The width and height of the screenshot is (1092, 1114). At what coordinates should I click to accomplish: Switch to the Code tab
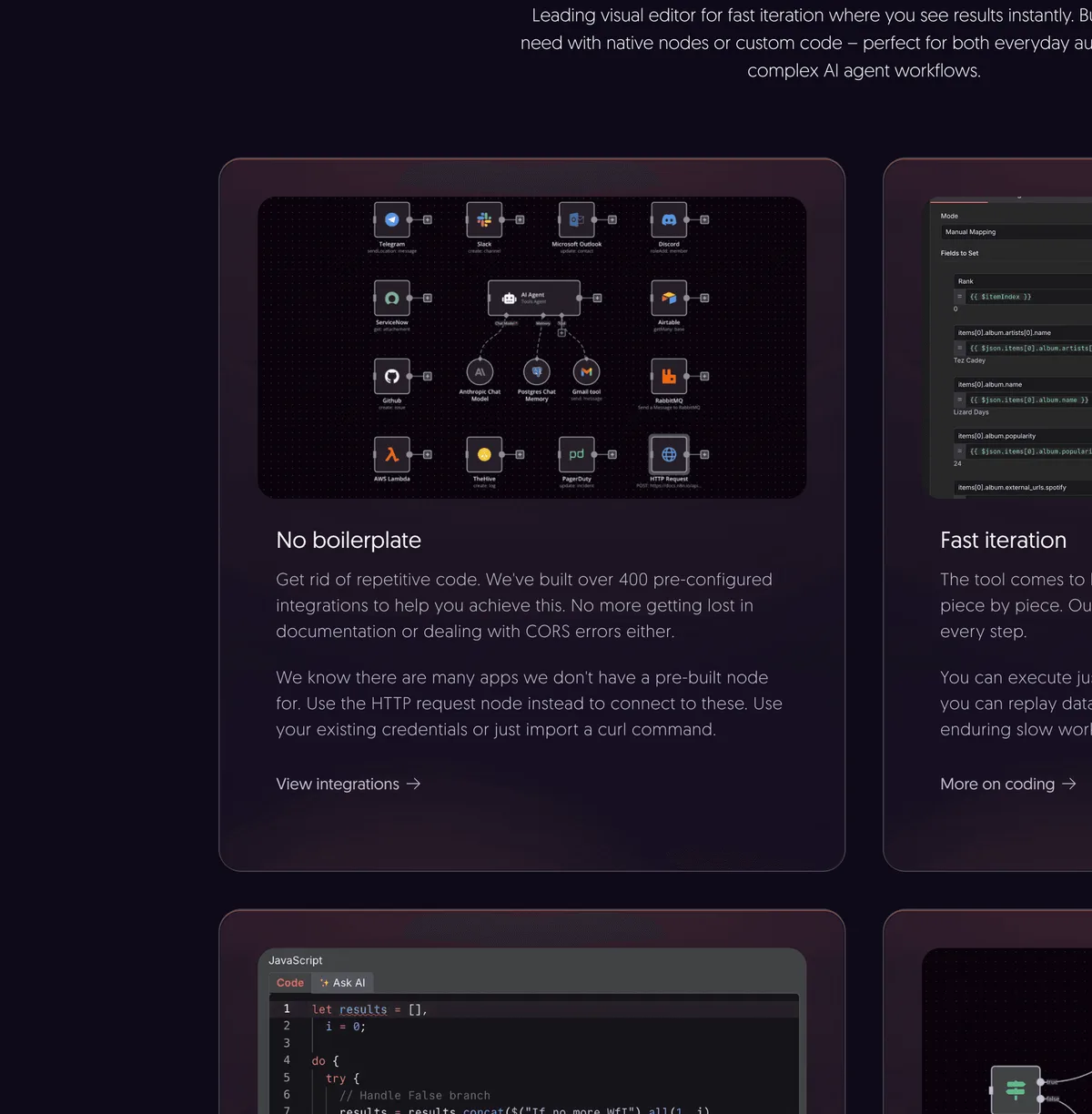tap(290, 983)
